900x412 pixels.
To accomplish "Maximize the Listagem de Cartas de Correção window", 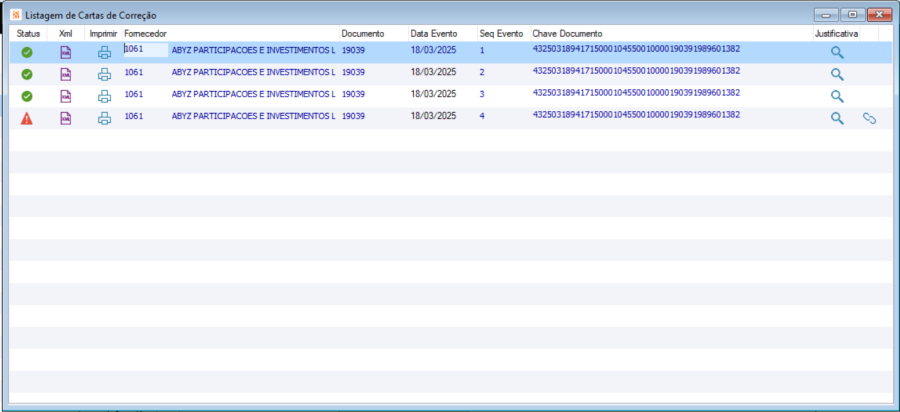I will (853, 14).
